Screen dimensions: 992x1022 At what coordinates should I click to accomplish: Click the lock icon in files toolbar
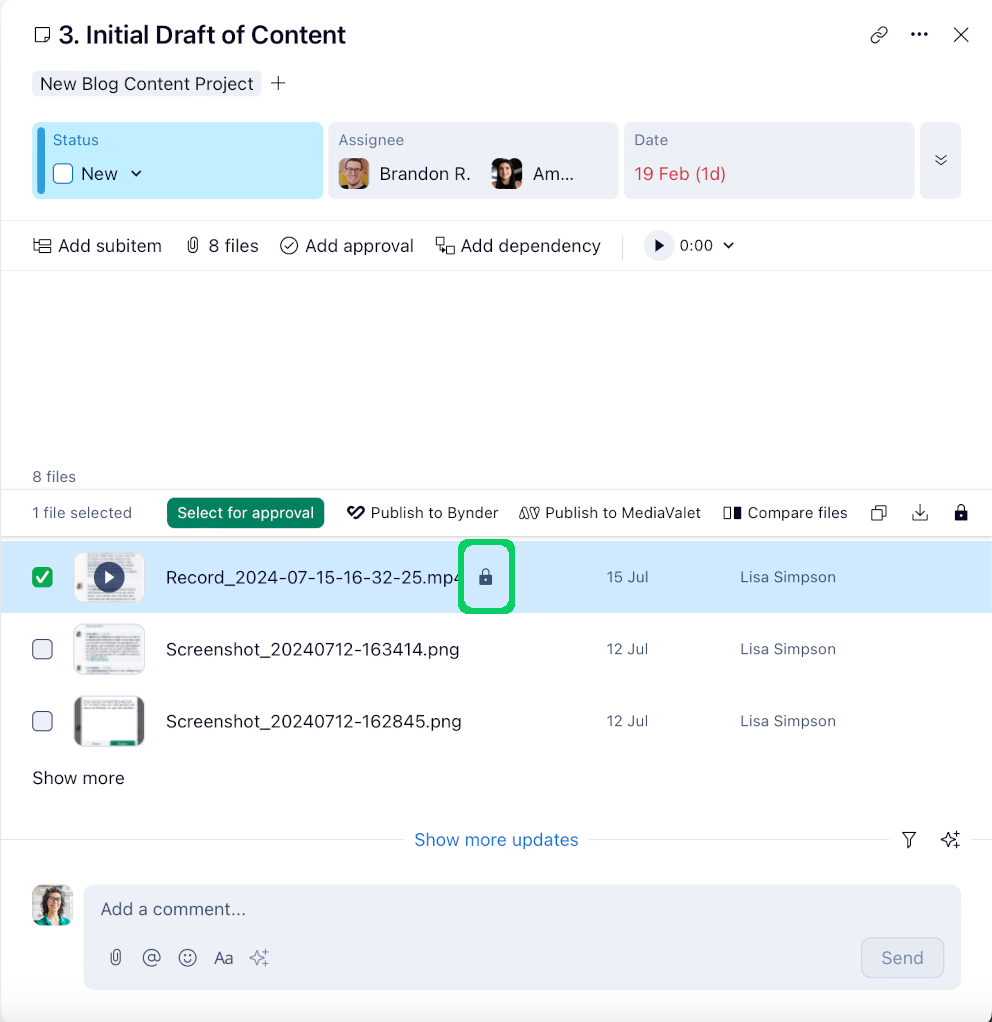pos(961,513)
